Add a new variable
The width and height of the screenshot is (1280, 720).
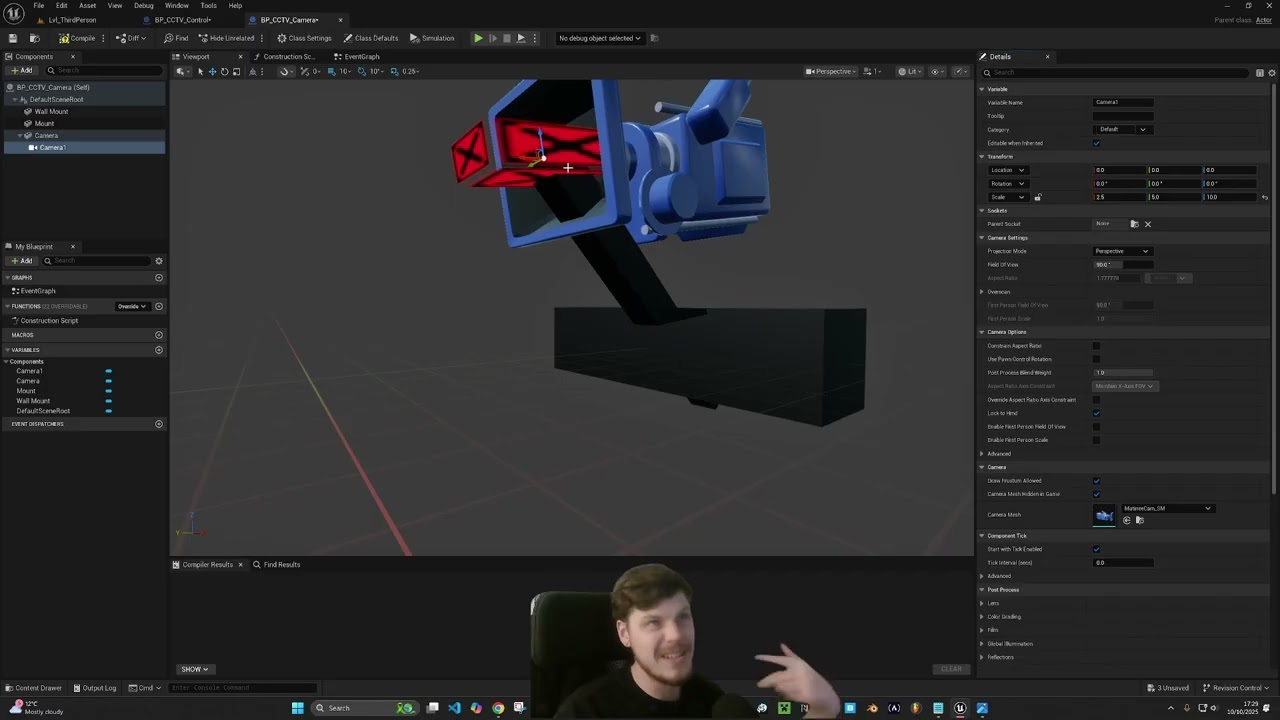click(159, 350)
